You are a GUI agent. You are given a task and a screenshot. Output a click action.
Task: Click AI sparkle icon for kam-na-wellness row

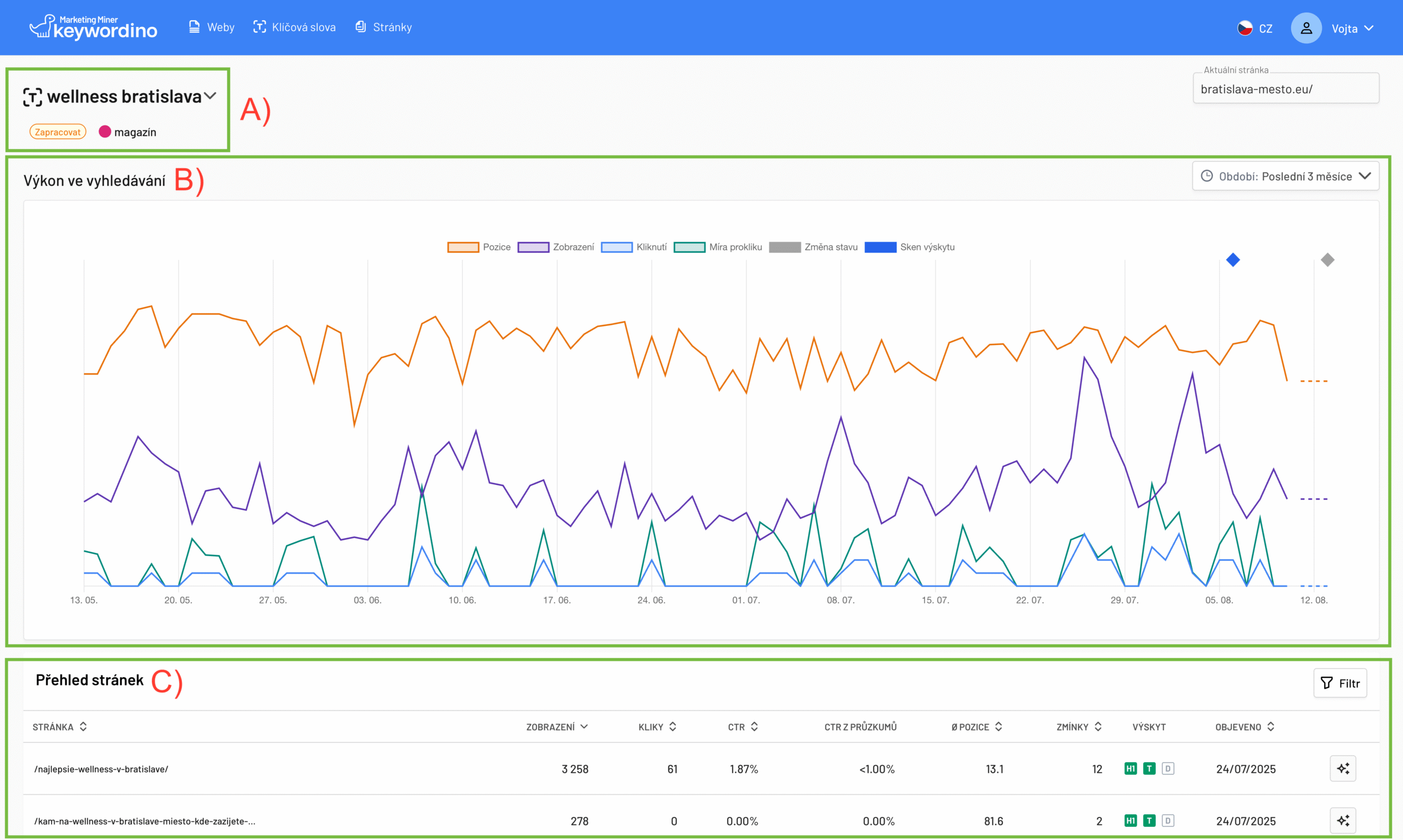click(1343, 820)
